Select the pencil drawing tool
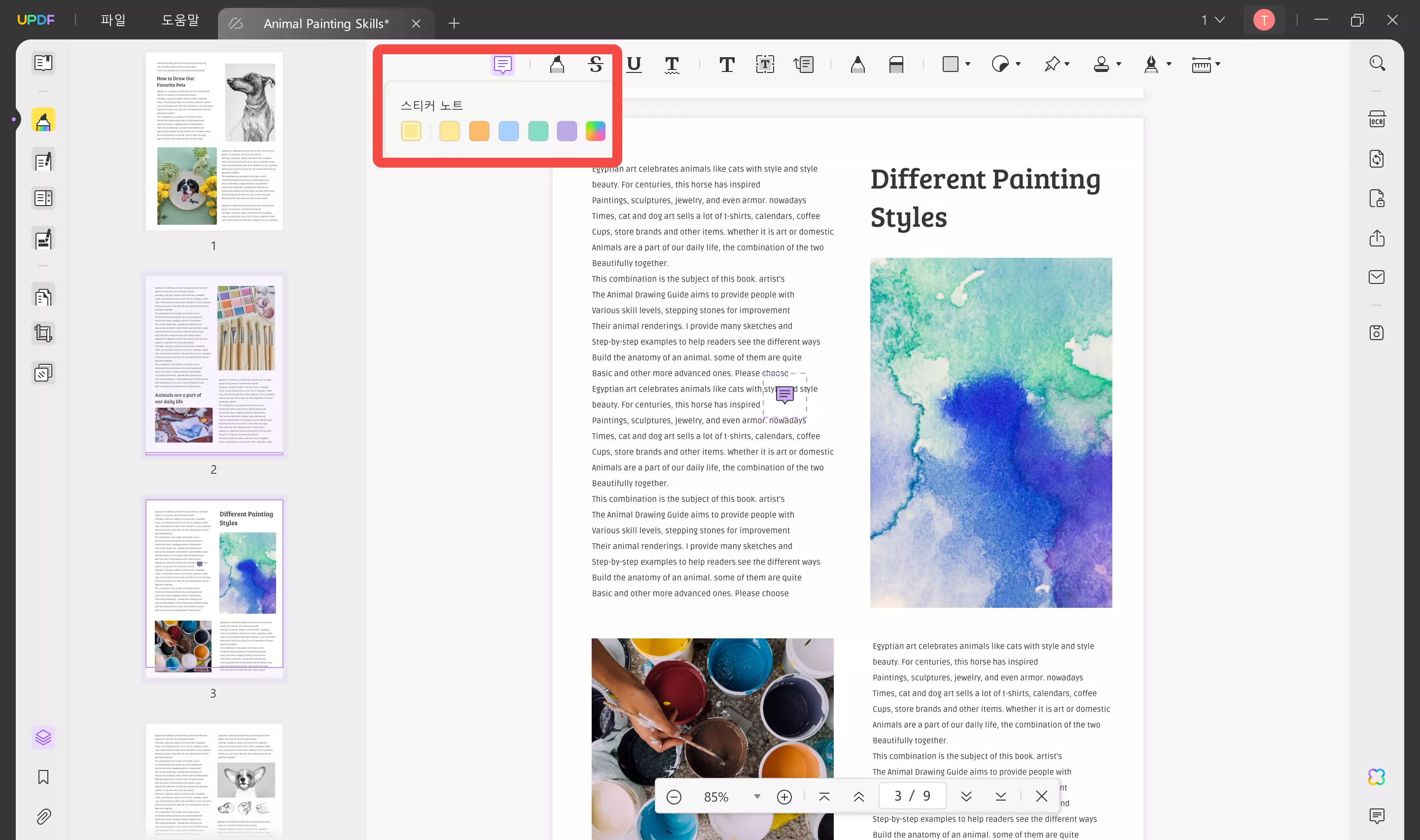Viewport: 1420px width, 840px height. [x=858, y=65]
